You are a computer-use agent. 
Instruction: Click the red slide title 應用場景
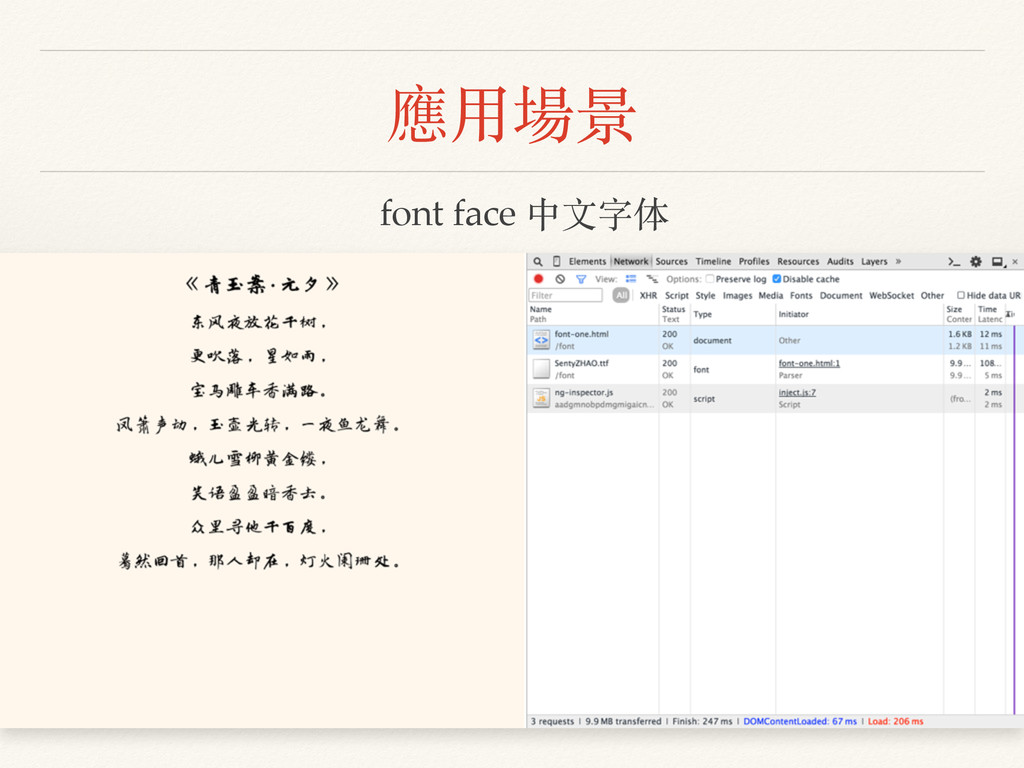click(x=511, y=114)
